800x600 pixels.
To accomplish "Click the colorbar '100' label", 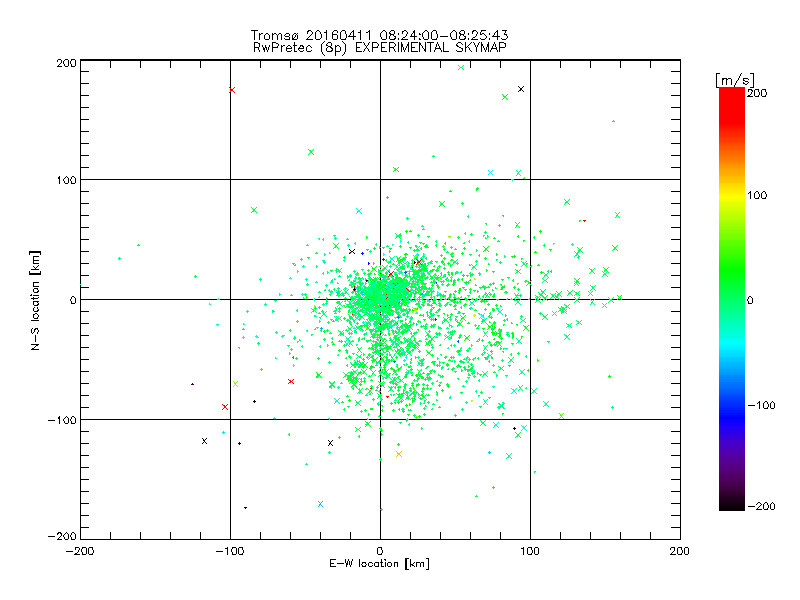I will 757,195.
